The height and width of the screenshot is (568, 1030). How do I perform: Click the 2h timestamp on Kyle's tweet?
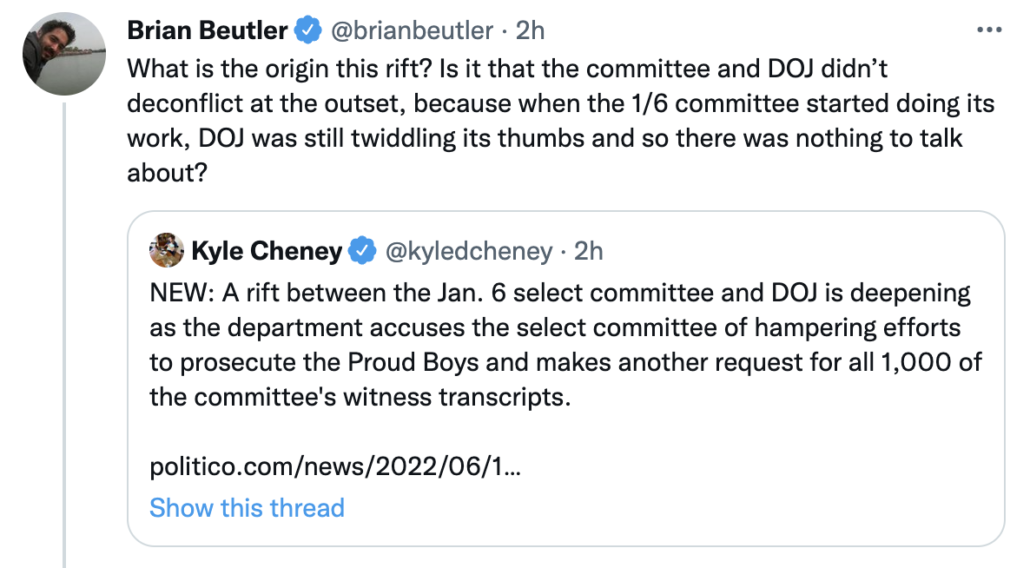click(x=589, y=251)
